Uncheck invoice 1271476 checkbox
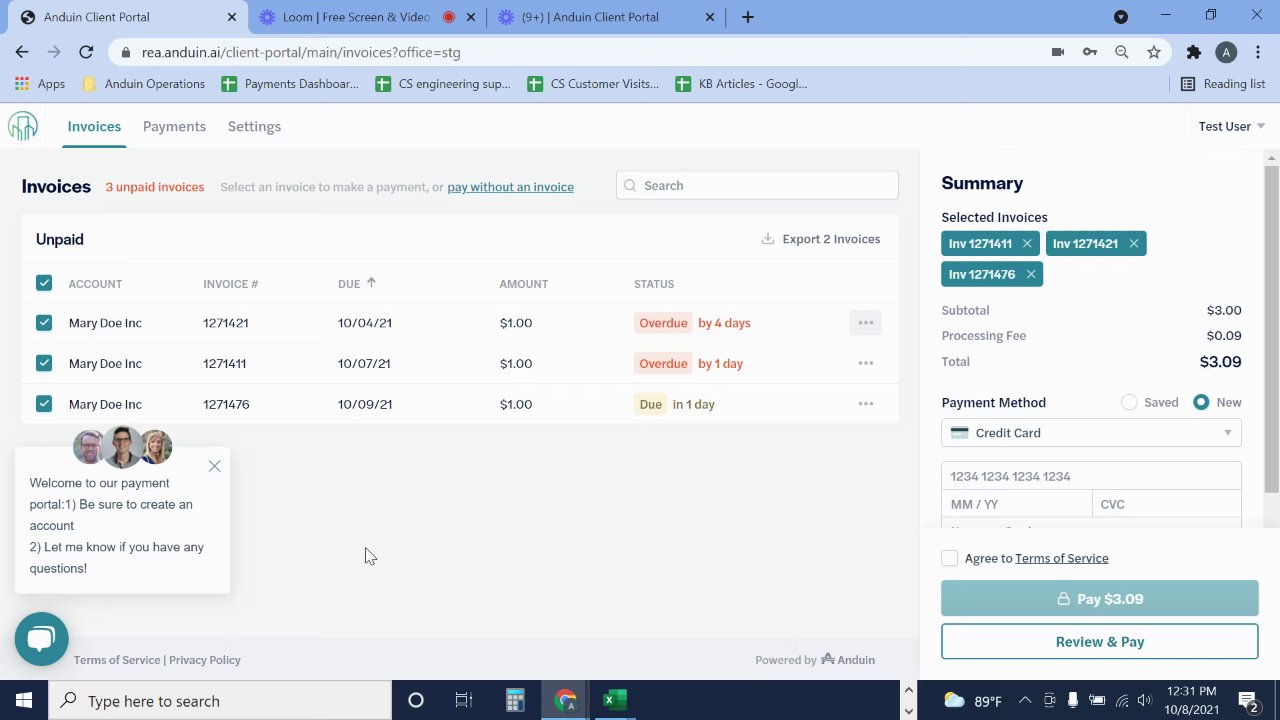Viewport: 1280px width, 720px height. (44, 404)
